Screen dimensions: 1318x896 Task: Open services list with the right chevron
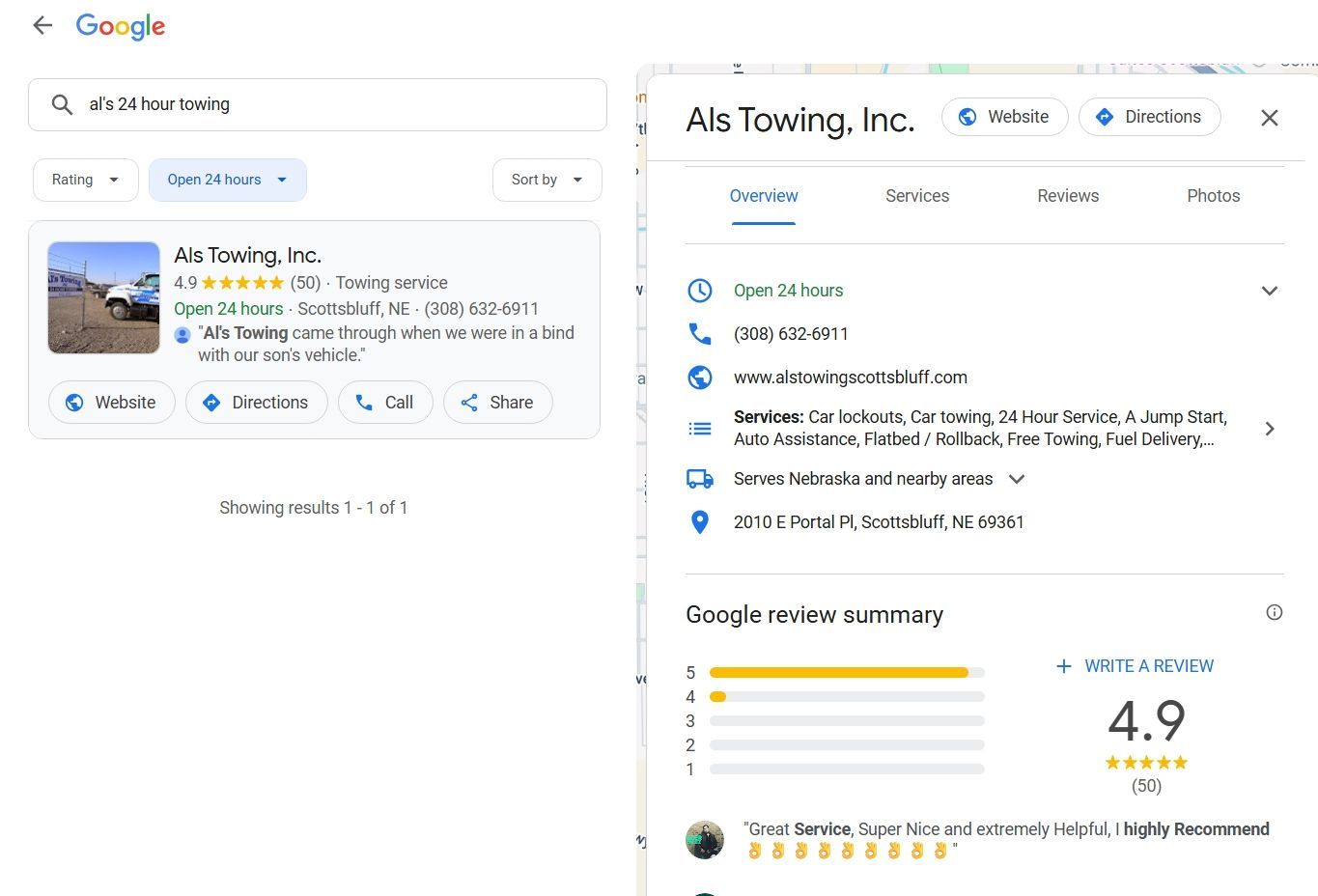[x=1270, y=429]
